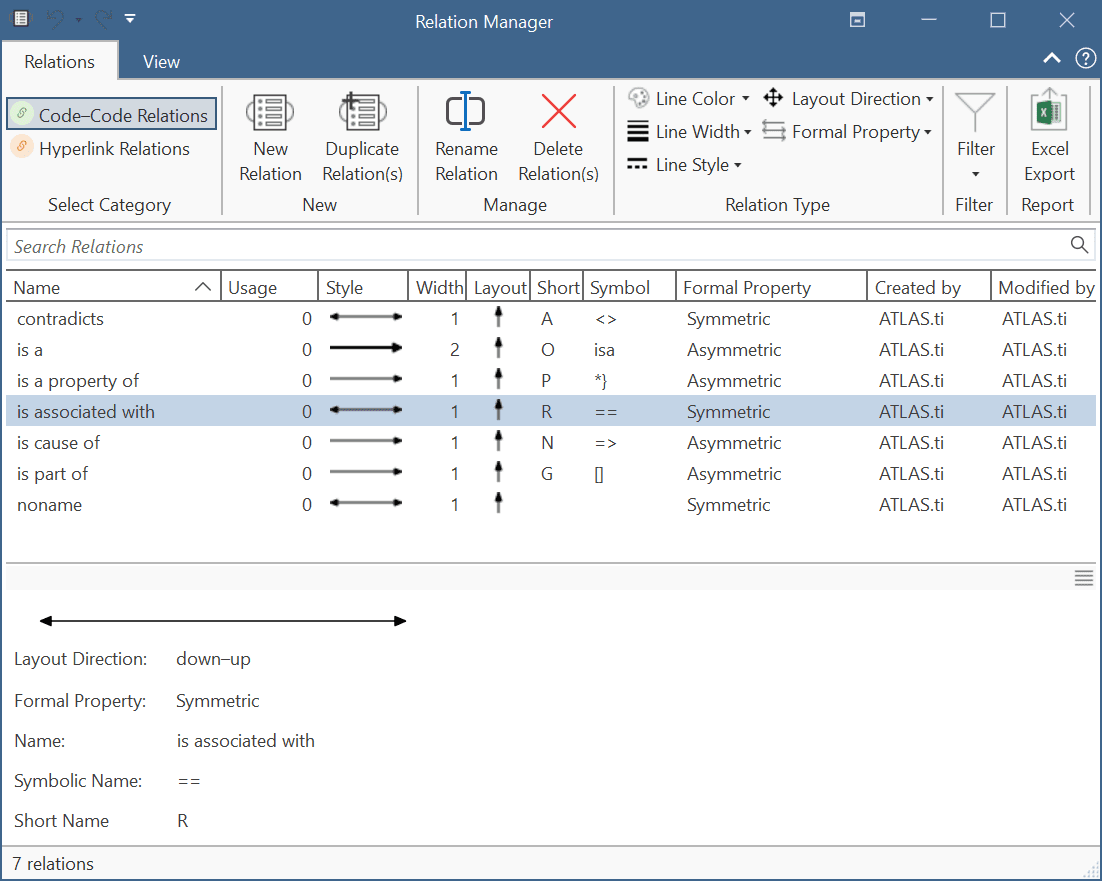
Task: Open the quick access toolbar customize arrow
Action: 130,19
